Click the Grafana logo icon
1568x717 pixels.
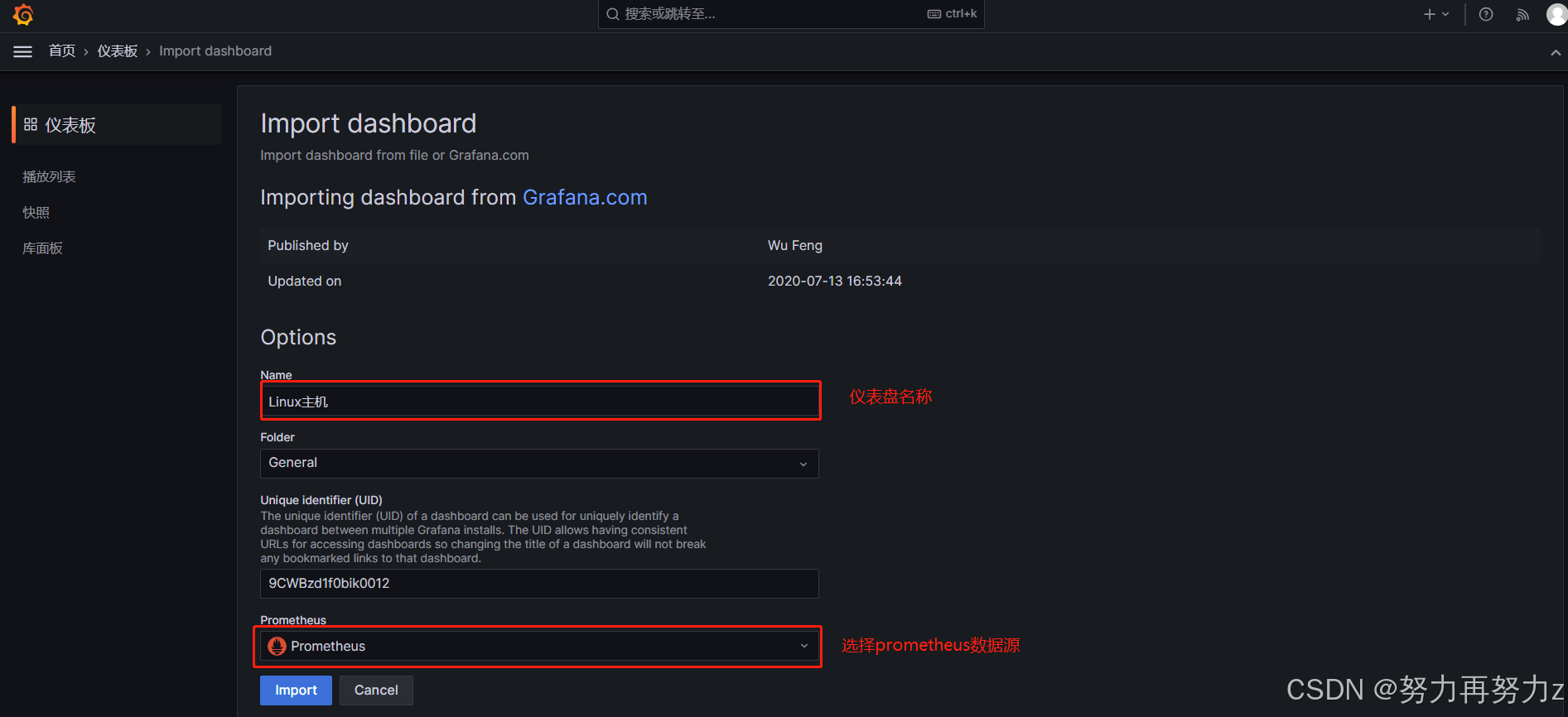tap(23, 14)
